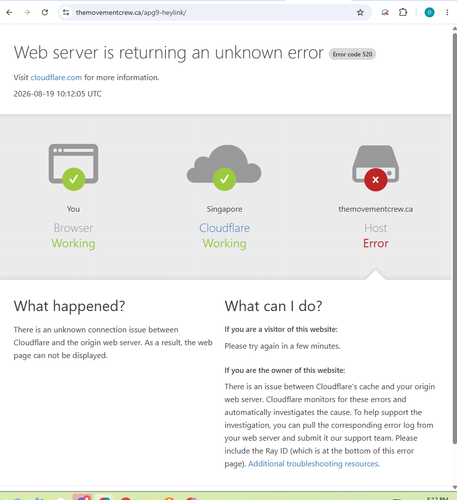Click the host server error icon
457x500 pixels.
376,168
